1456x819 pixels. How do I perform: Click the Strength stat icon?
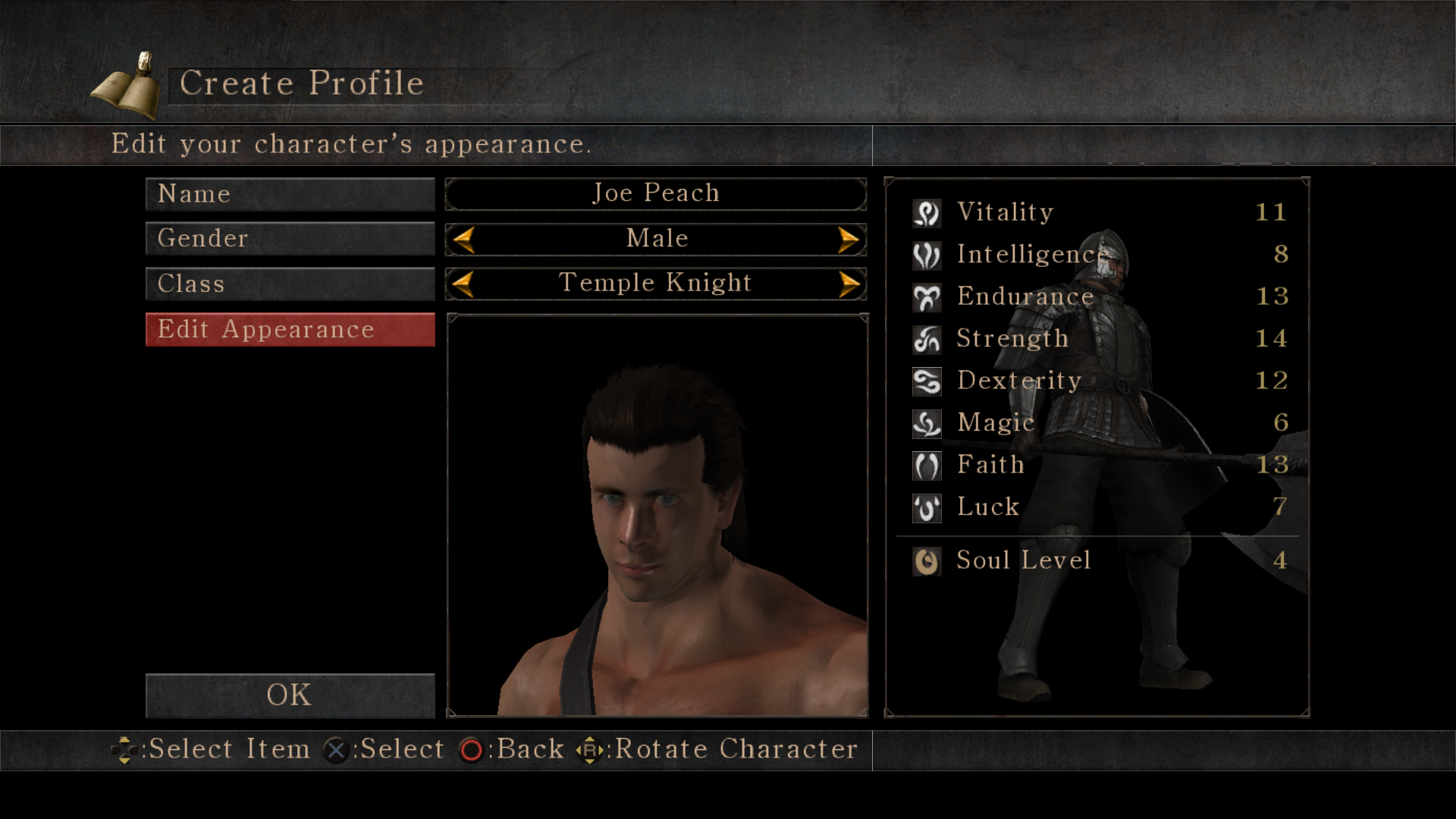[x=926, y=340]
